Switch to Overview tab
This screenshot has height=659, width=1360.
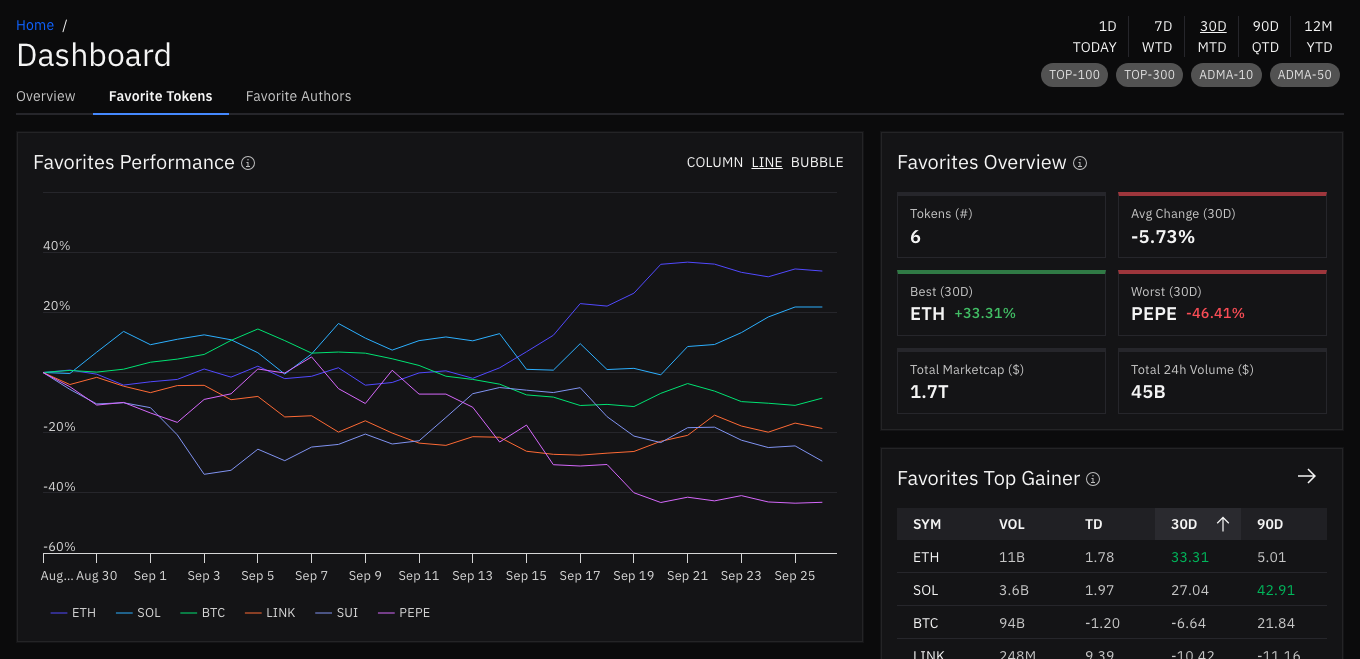click(x=46, y=96)
